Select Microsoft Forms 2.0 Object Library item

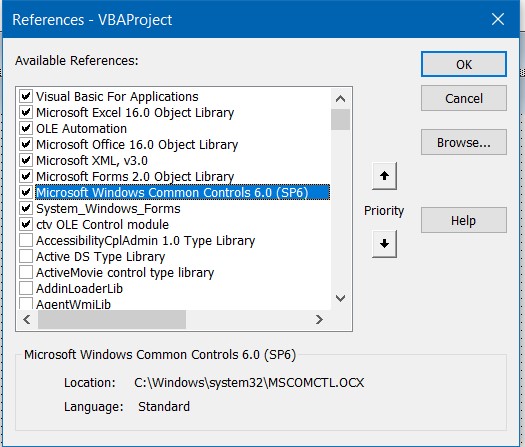click(x=135, y=176)
